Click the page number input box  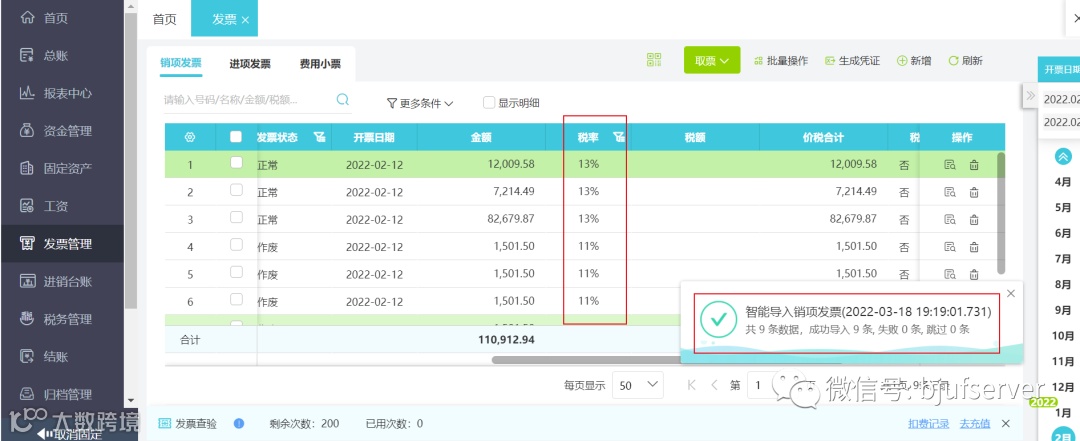(x=761, y=385)
